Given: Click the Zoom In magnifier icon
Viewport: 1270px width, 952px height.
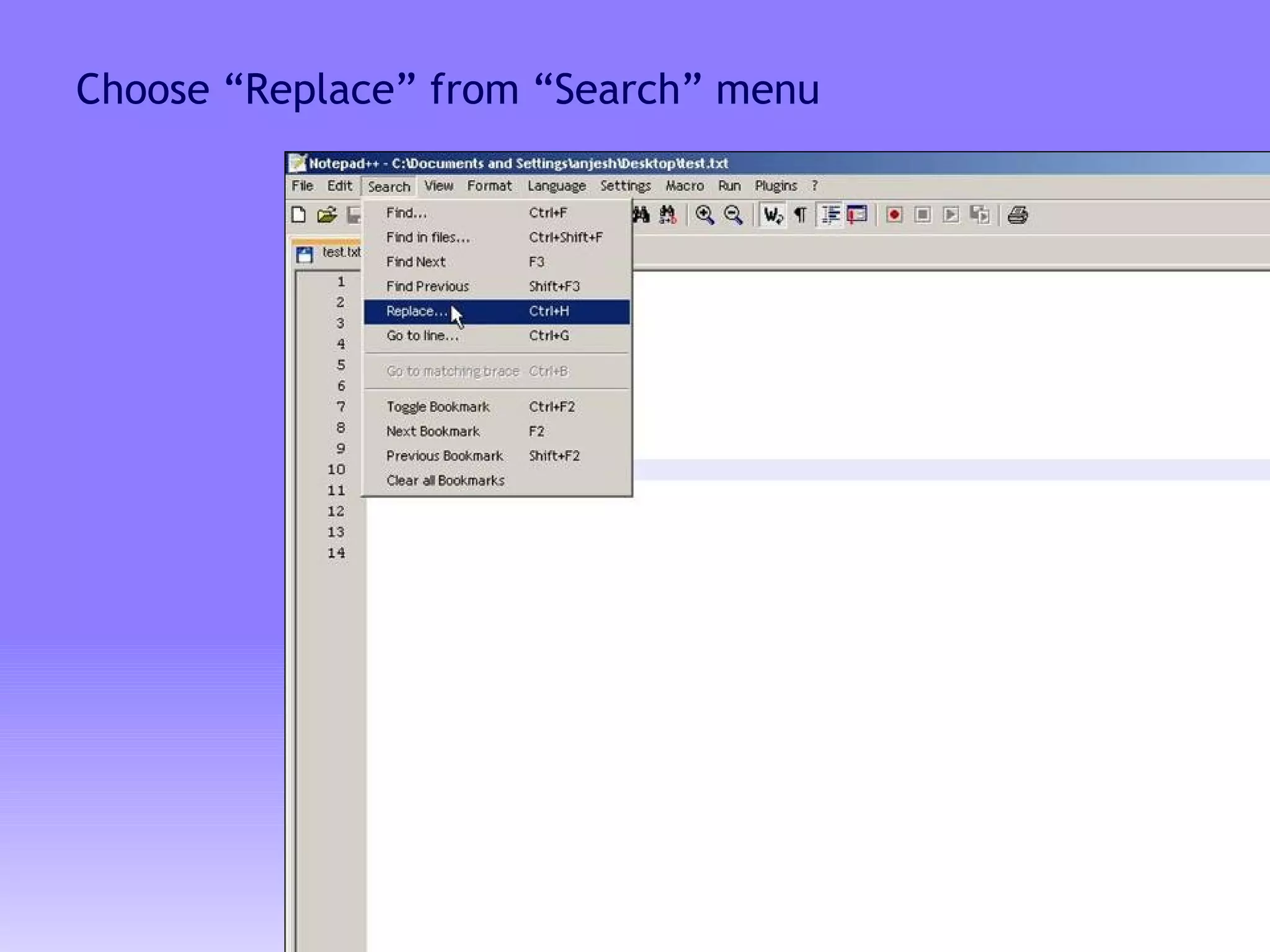Looking at the screenshot, I should point(704,215).
